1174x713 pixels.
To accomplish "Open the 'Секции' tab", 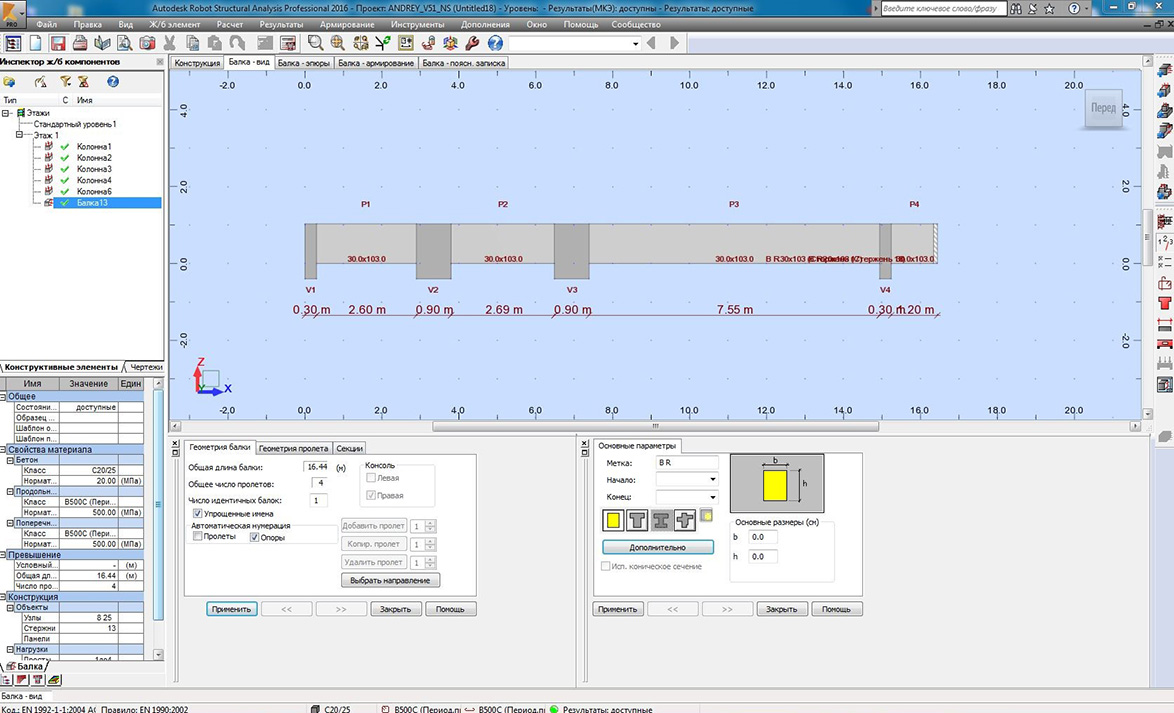I will tap(349, 448).
